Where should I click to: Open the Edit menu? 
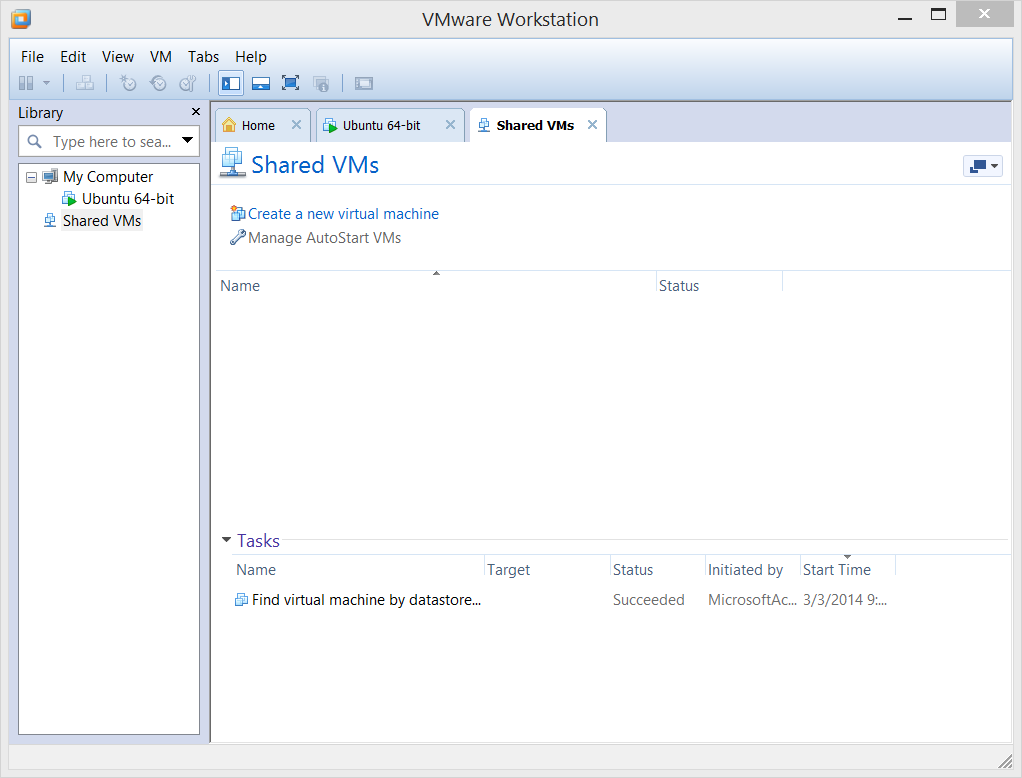[73, 57]
